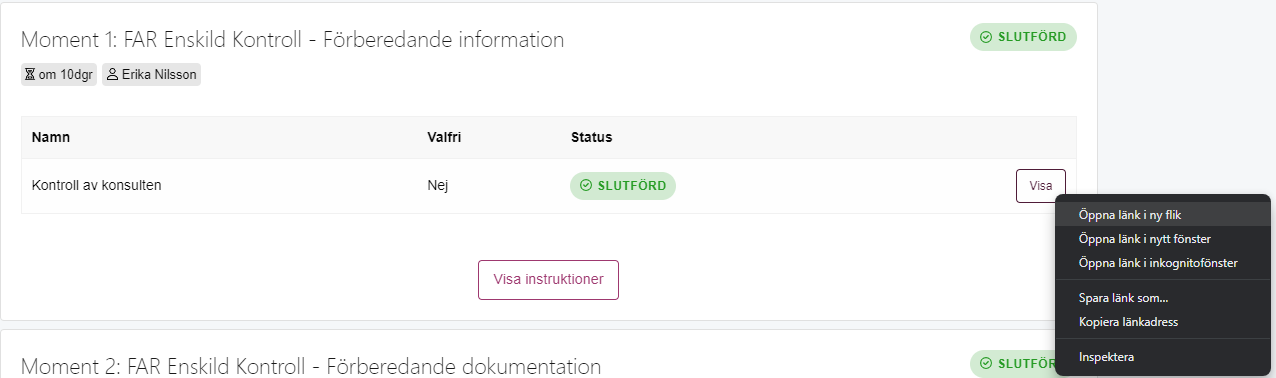The image size is (1276, 378).
Task: Open Visa instruktioner button
Action: pyautogui.click(x=548, y=280)
